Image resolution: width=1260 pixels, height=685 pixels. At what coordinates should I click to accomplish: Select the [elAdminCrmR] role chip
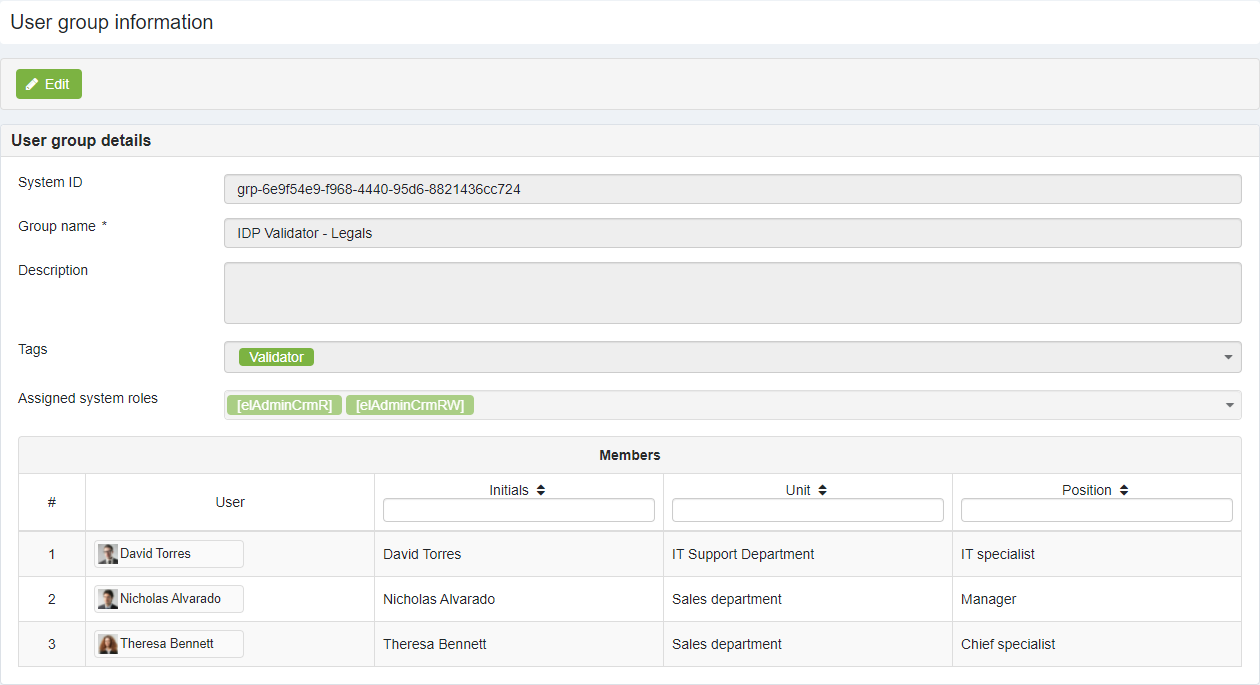coord(284,405)
